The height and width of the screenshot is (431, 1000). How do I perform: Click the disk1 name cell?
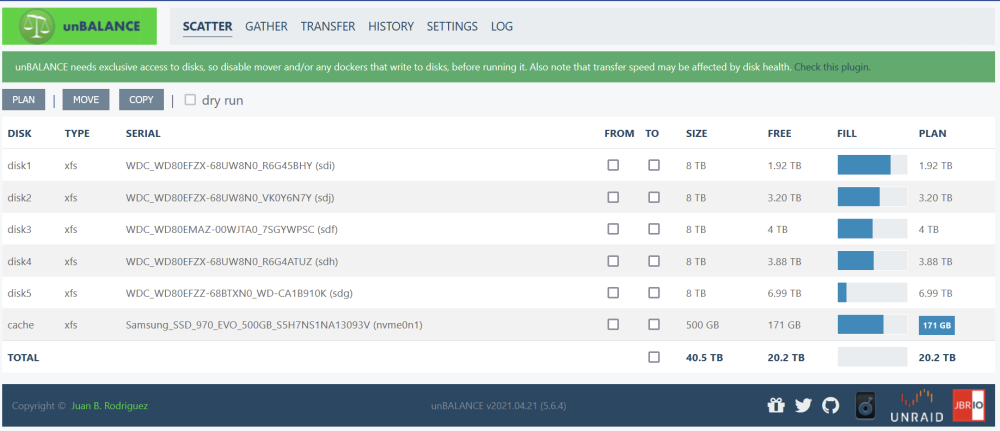pyautogui.click(x=20, y=166)
